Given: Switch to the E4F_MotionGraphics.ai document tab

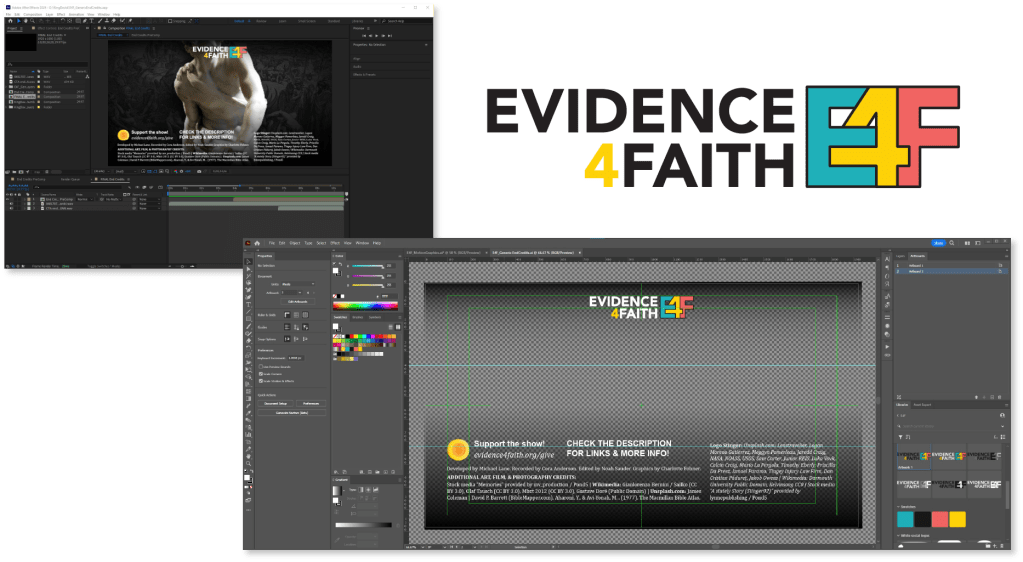Looking at the screenshot, I should [444, 253].
